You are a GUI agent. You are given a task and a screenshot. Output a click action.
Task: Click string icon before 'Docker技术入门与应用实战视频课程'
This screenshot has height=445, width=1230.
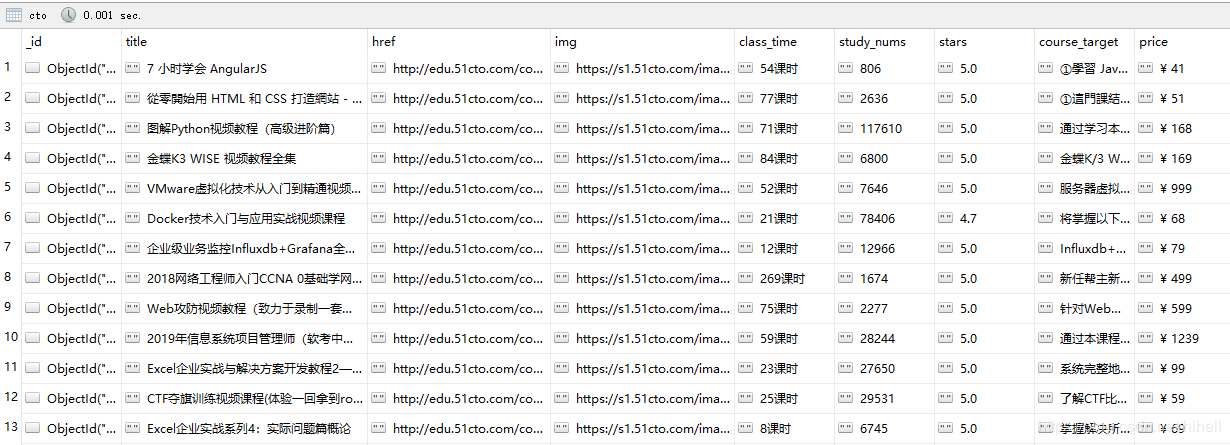click(x=133, y=219)
